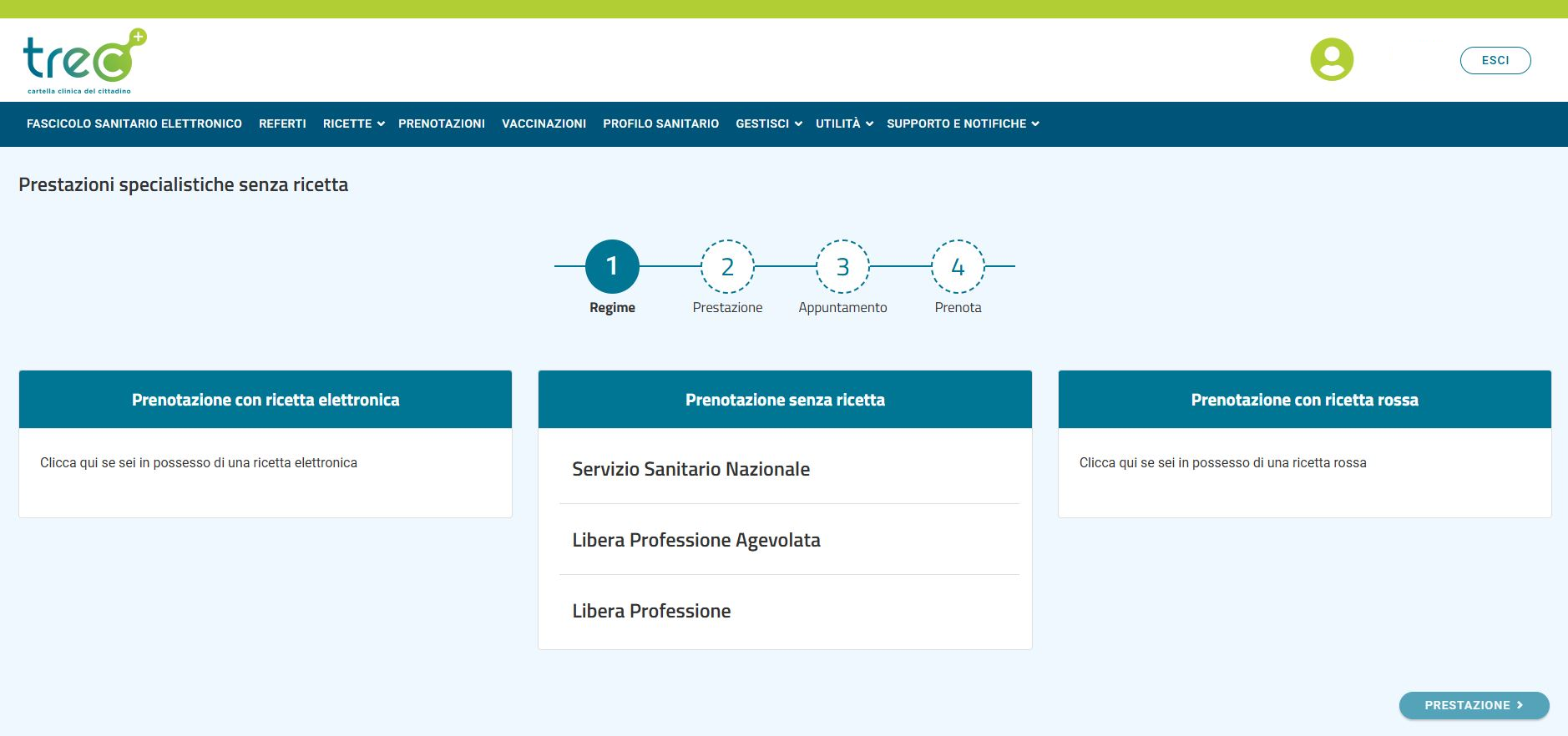Jump to step 4 Prenota circle
1568x736 pixels.
coord(958,266)
